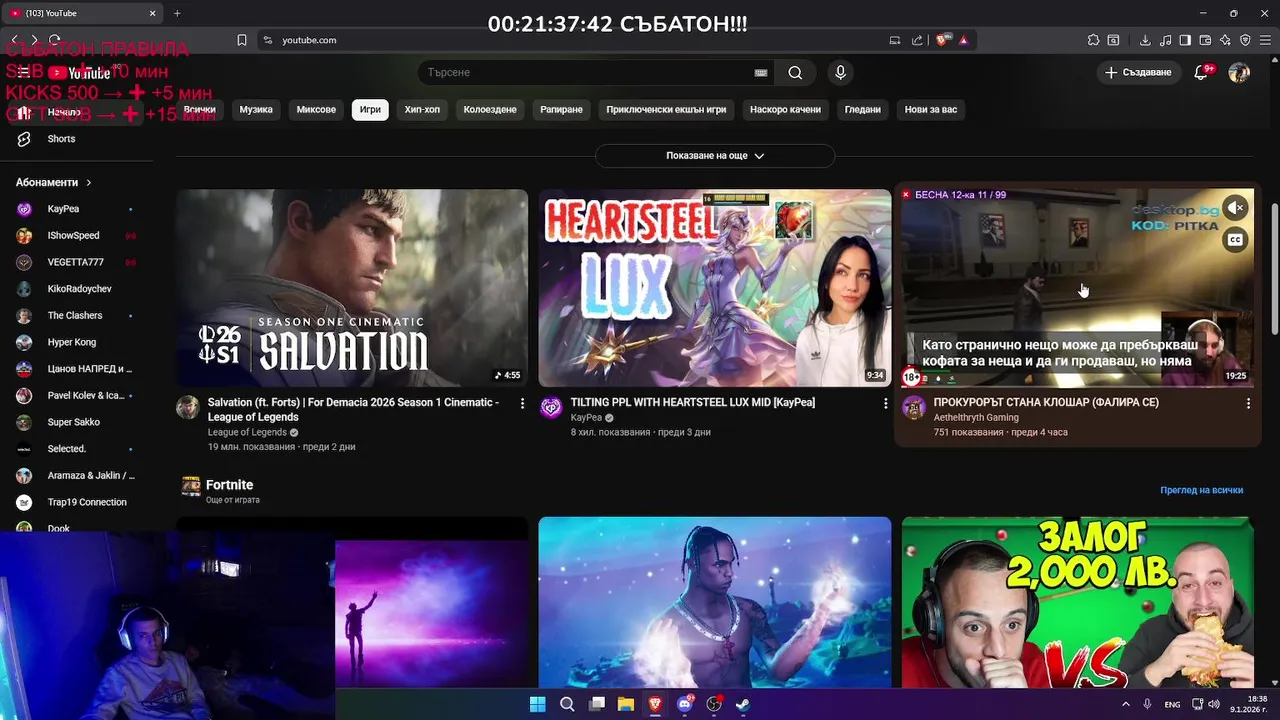The width and height of the screenshot is (1280, 720).
Task: Open the ЗАЛОГ 2,000 ЛВ. thumbnail
Action: point(1077,602)
